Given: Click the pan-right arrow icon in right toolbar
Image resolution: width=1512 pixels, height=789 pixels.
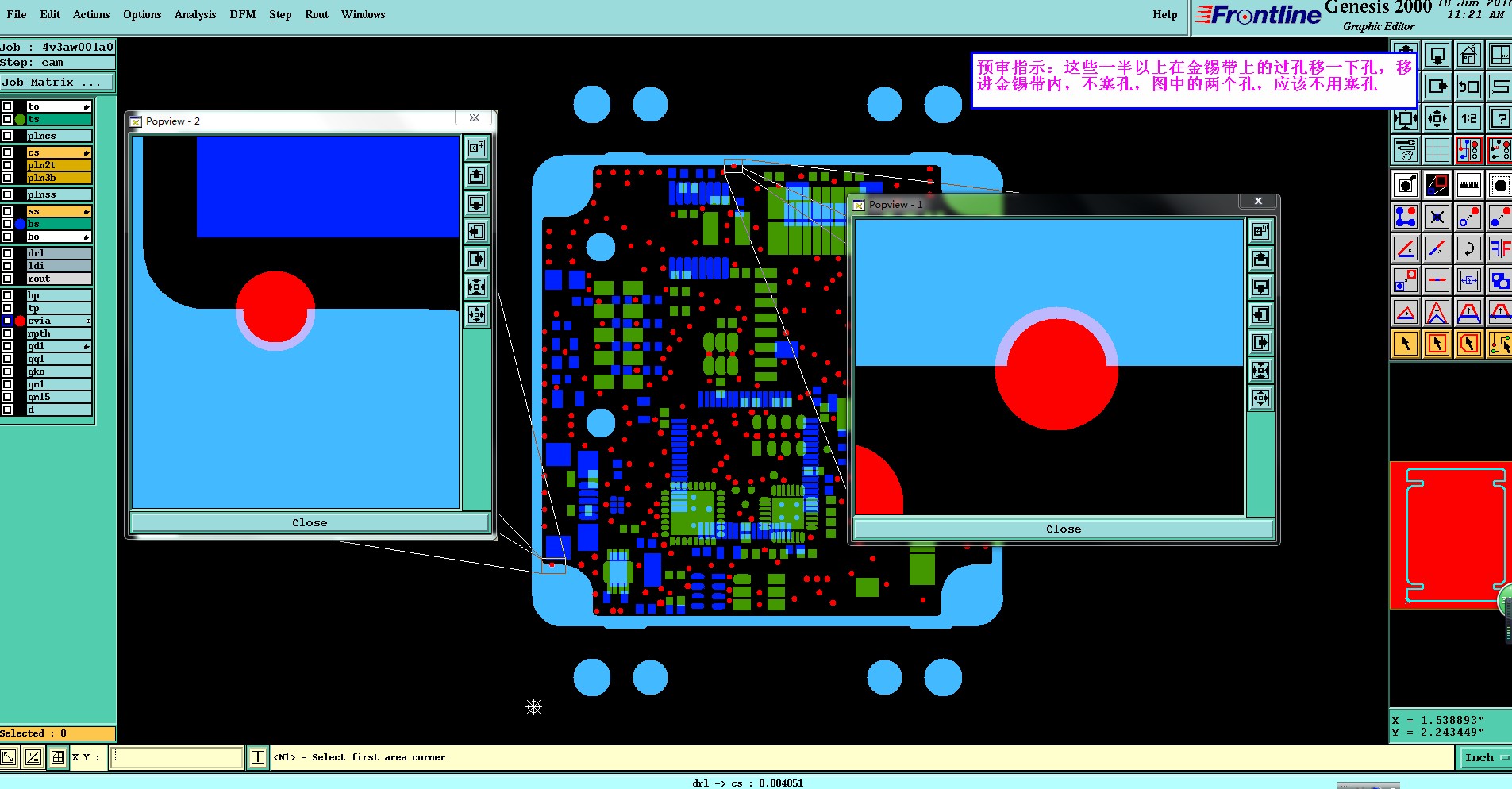Looking at the screenshot, I should point(1437,87).
